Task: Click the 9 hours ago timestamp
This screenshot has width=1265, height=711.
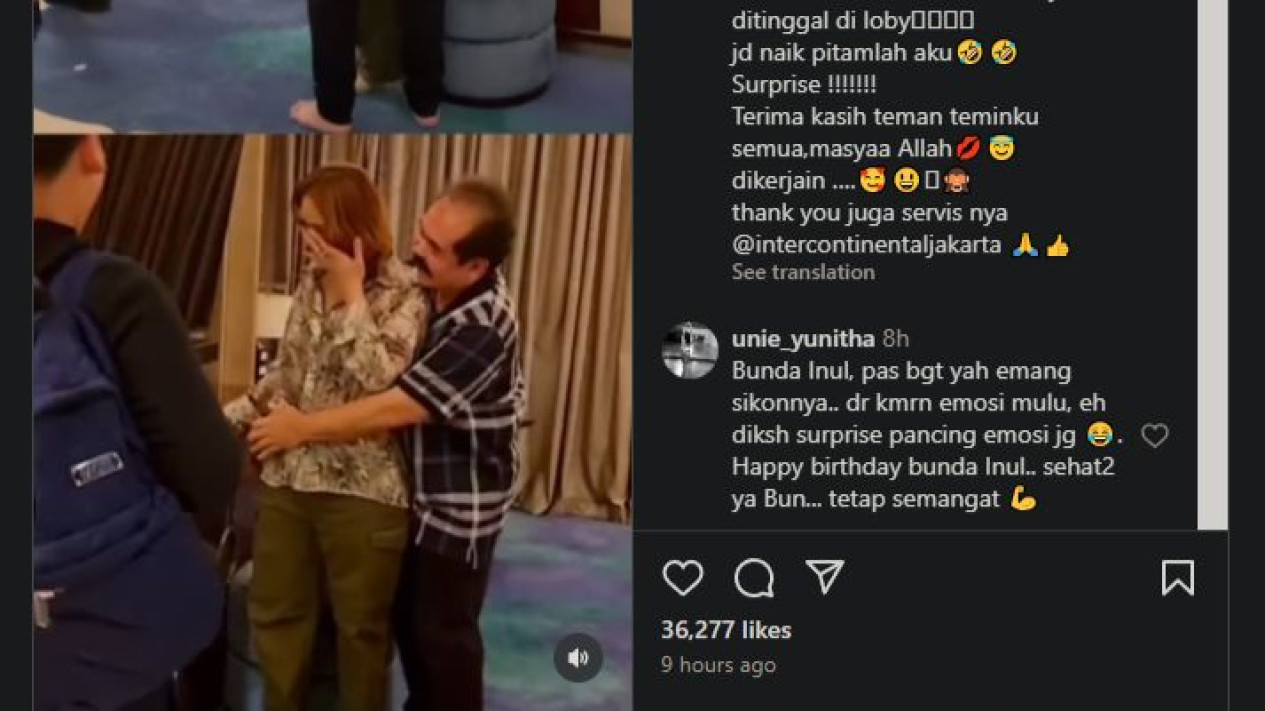Action: click(x=718, y=664)
